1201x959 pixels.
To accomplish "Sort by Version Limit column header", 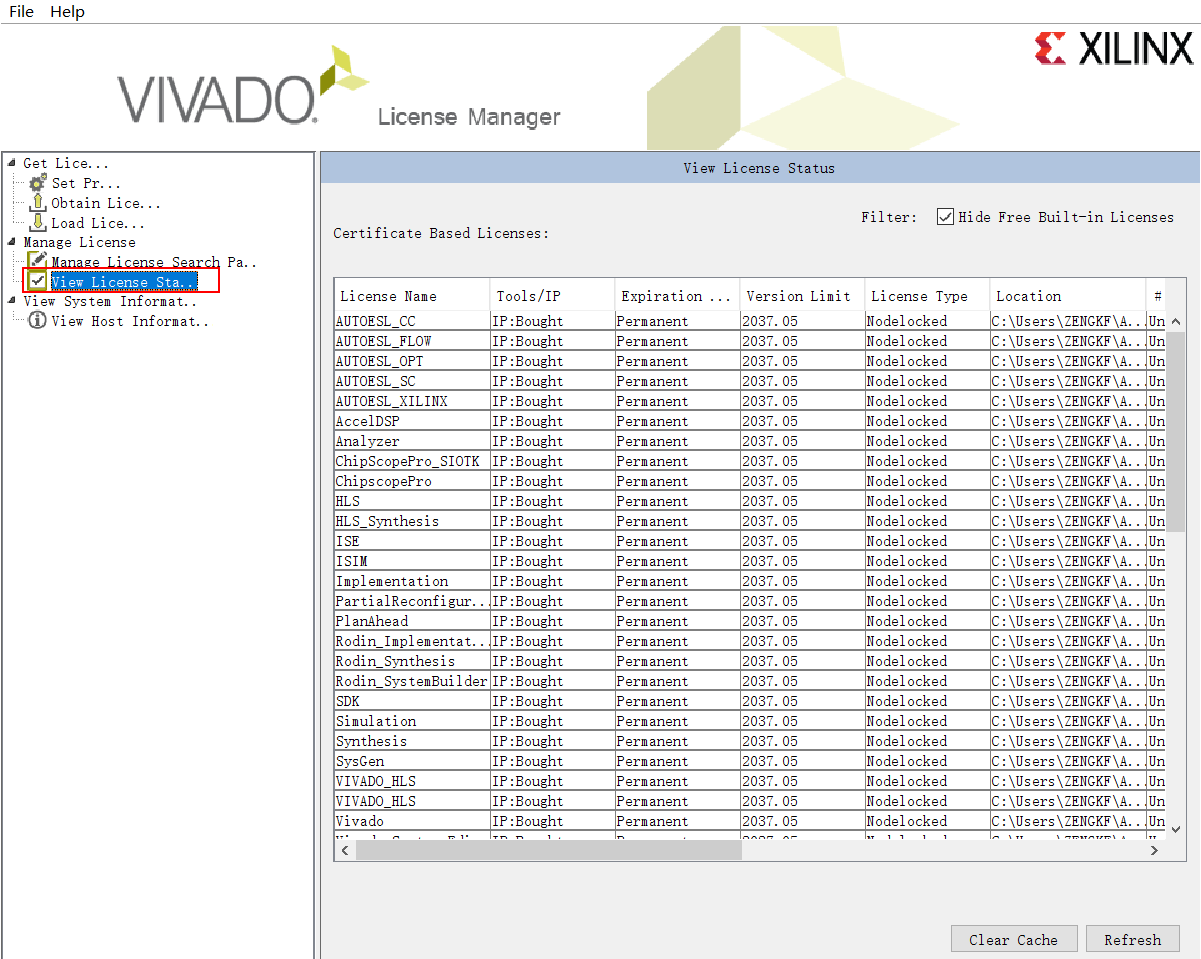I will click(x=802, y=296).
